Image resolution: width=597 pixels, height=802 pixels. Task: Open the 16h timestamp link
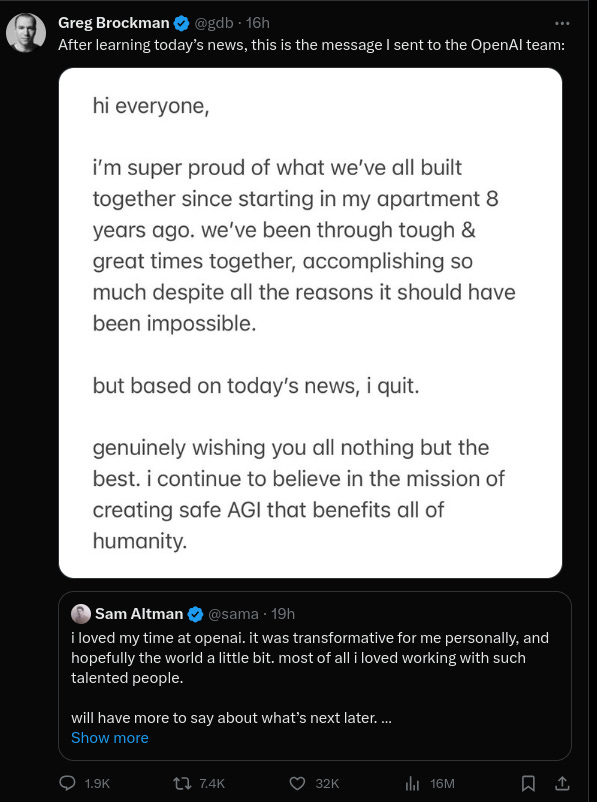(257, 23)
